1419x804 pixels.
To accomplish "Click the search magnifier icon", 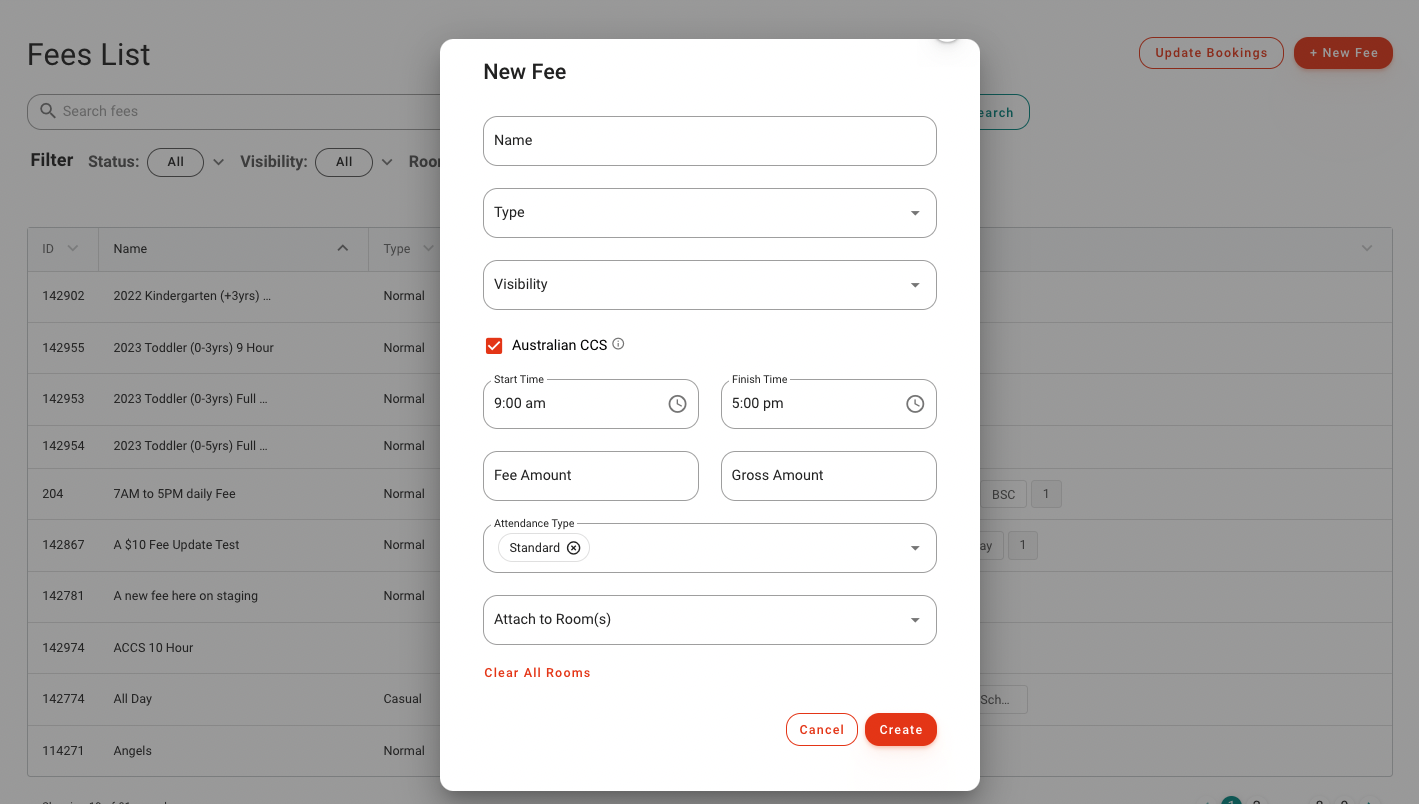I will tap(47, 111).
